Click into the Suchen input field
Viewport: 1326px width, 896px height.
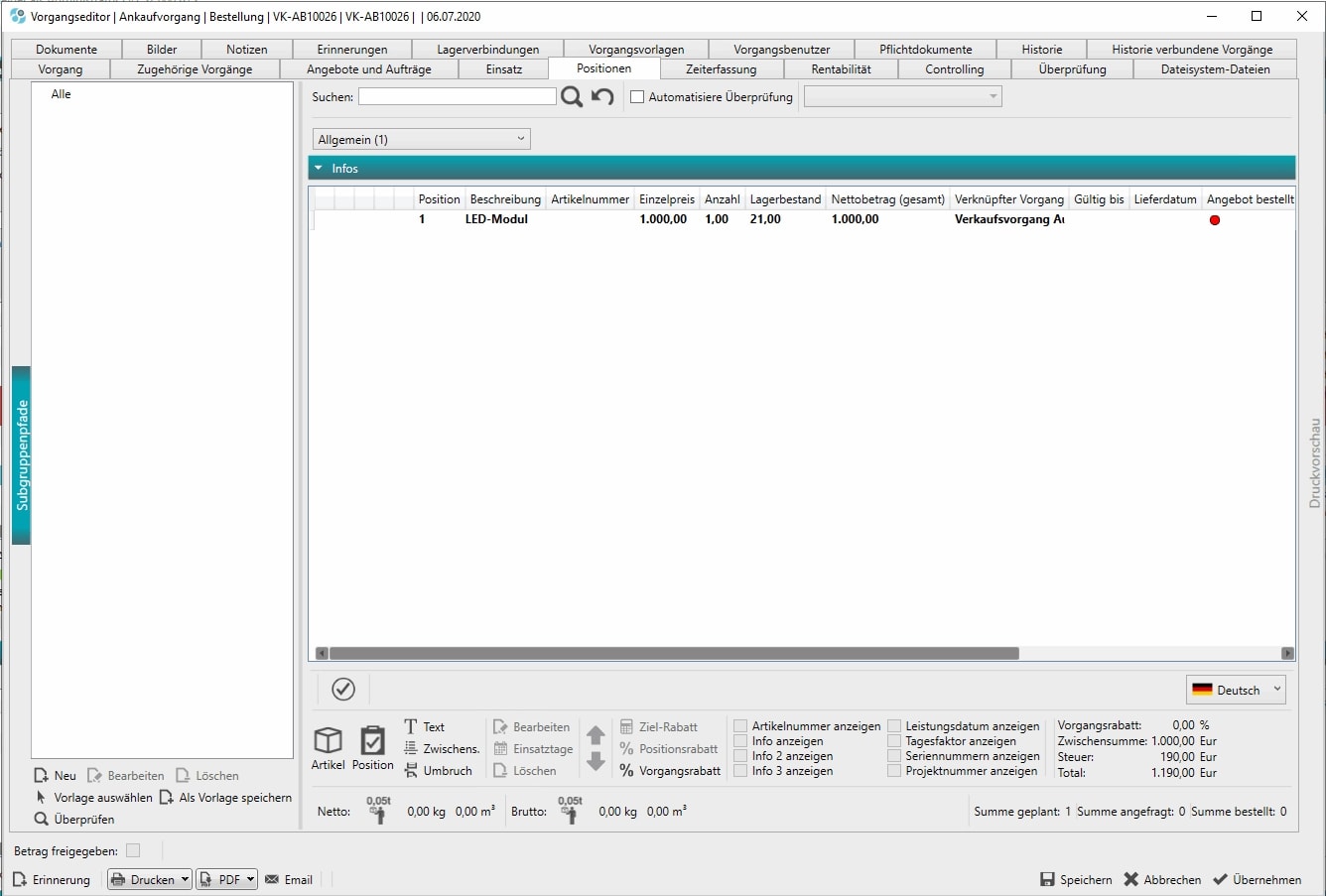coord(458,96)
